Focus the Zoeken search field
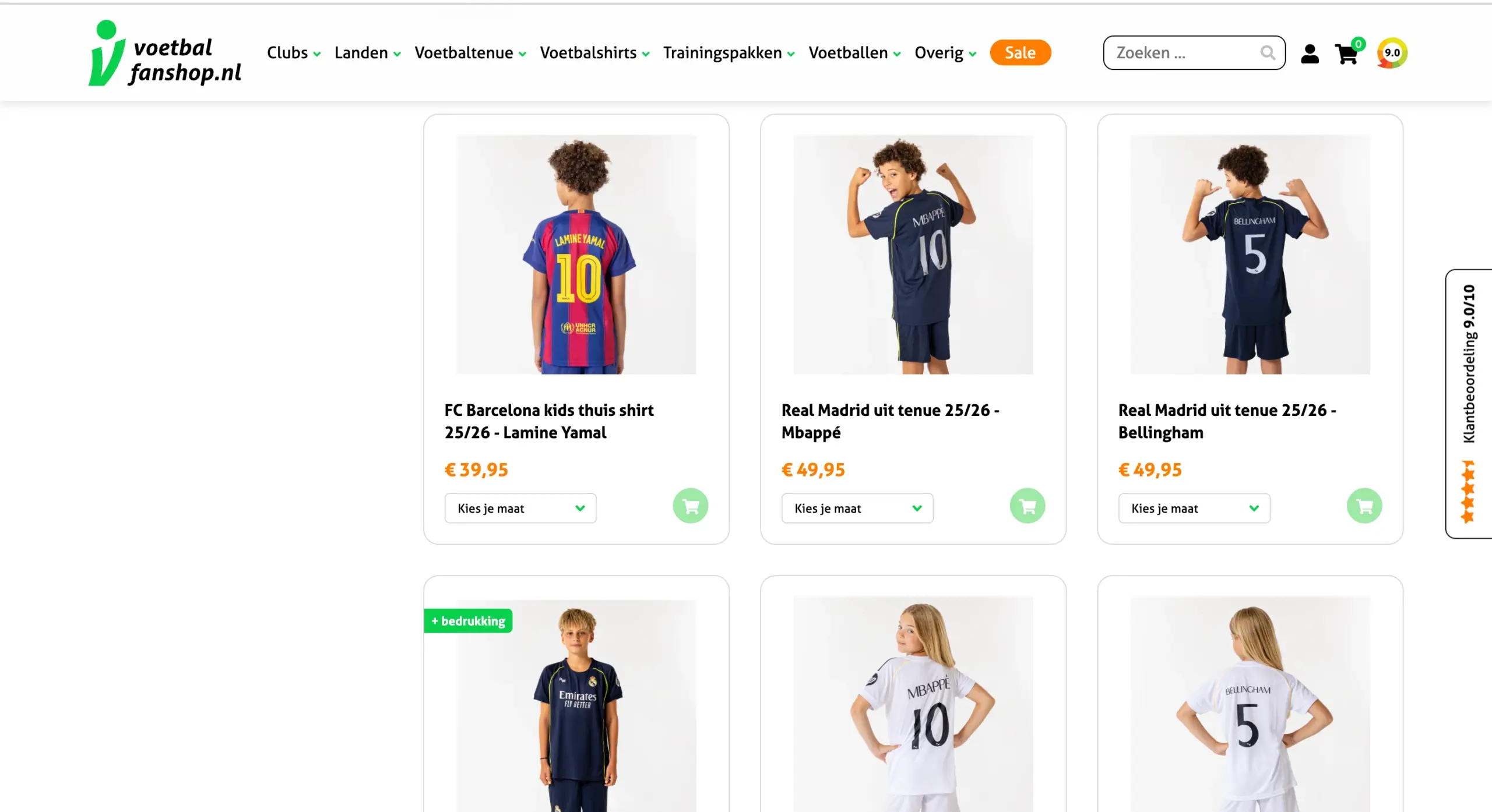Viewport: 1492px width, 812px height. (x=1186, y=53)
